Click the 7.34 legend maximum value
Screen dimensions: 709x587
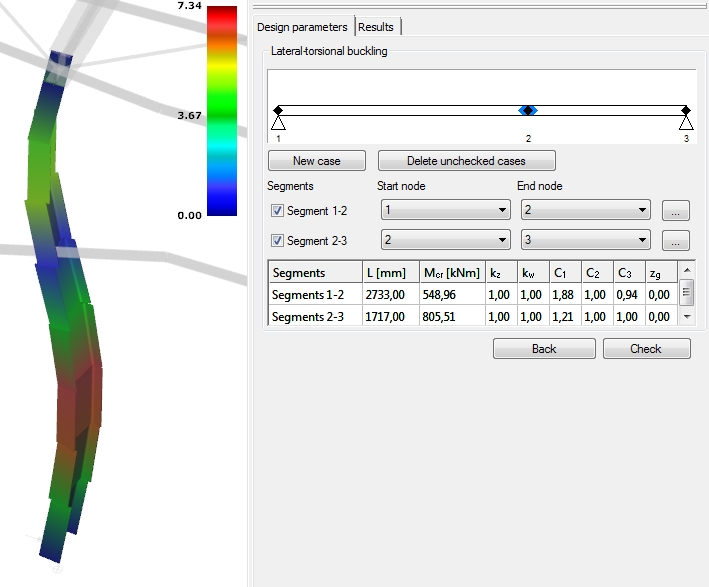pos(189,6)
